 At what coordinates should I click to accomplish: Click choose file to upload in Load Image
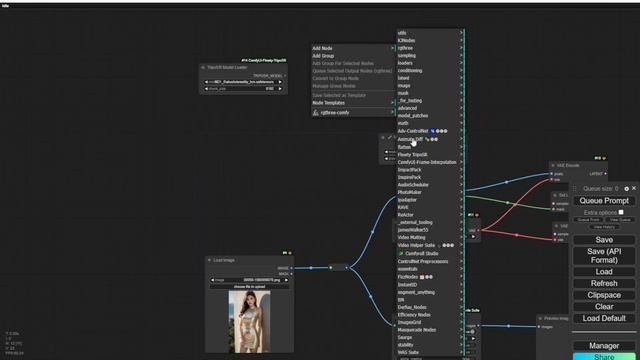tap(249, 287)
